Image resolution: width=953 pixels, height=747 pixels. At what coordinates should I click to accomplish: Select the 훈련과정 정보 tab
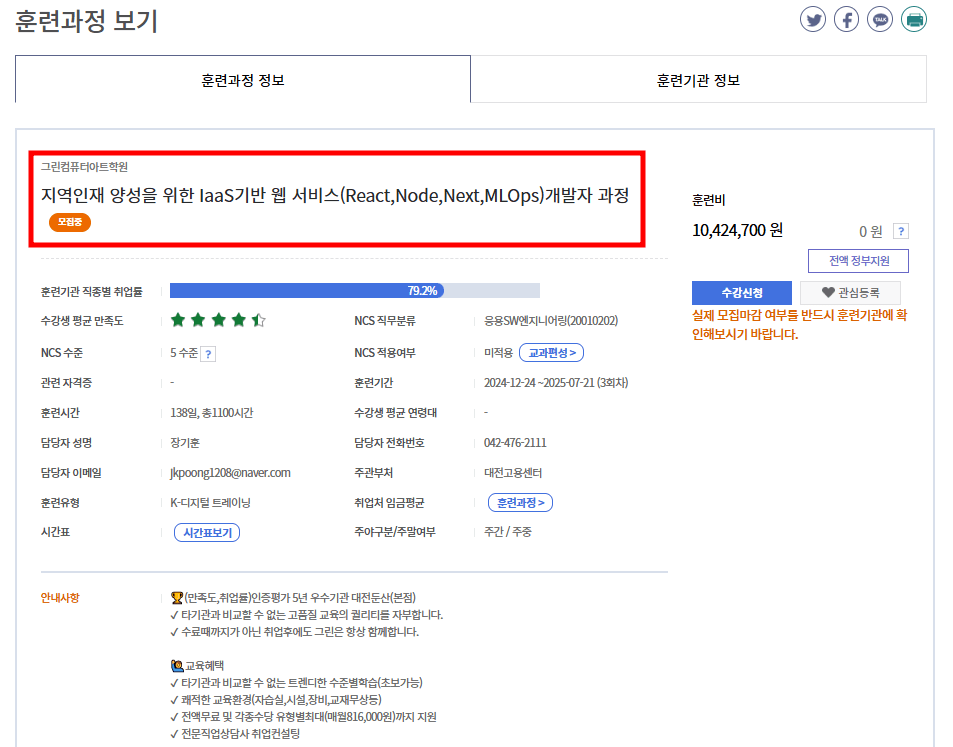(242, 79)
